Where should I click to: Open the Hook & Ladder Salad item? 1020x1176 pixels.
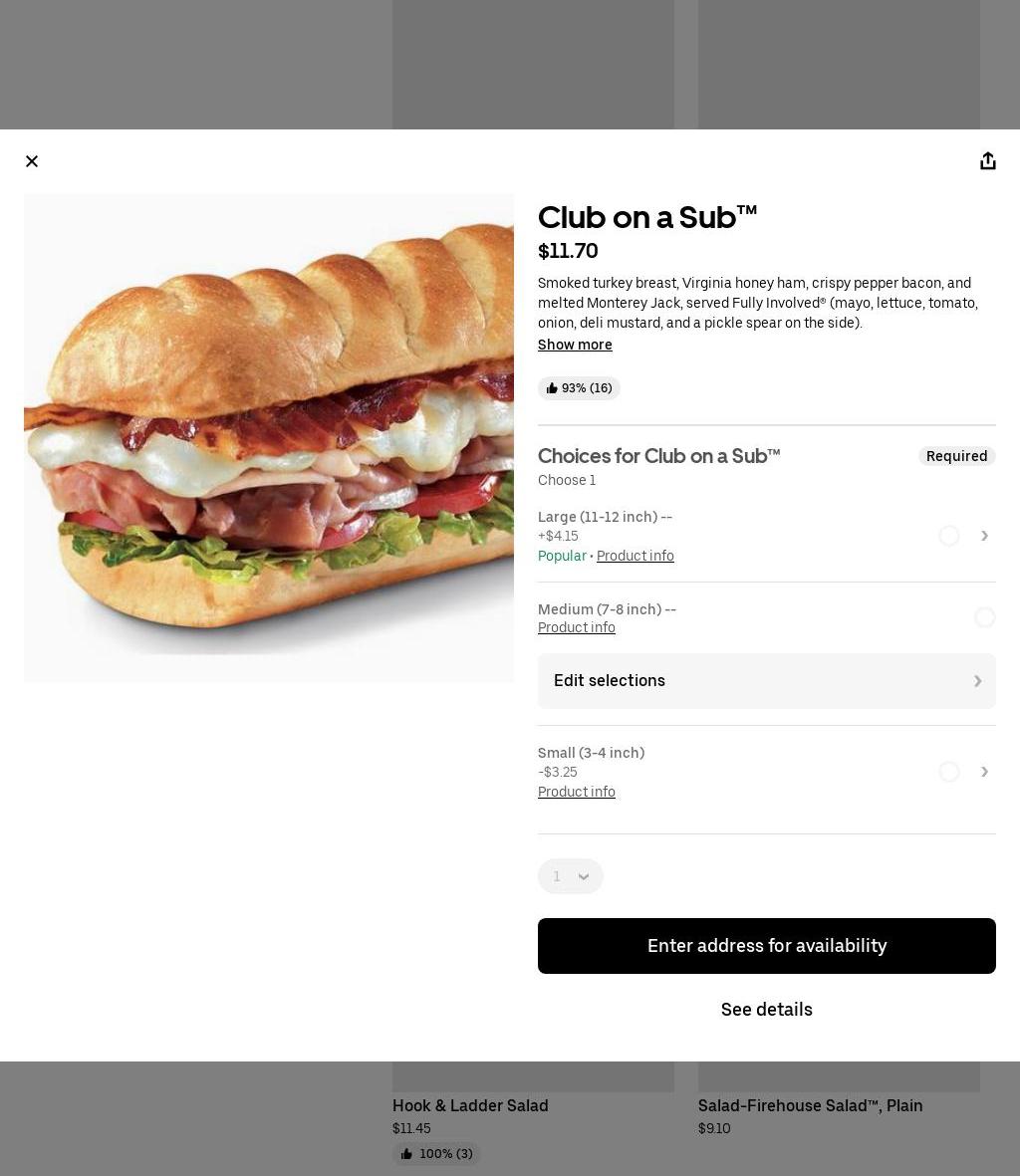(x=470, y=1105)
